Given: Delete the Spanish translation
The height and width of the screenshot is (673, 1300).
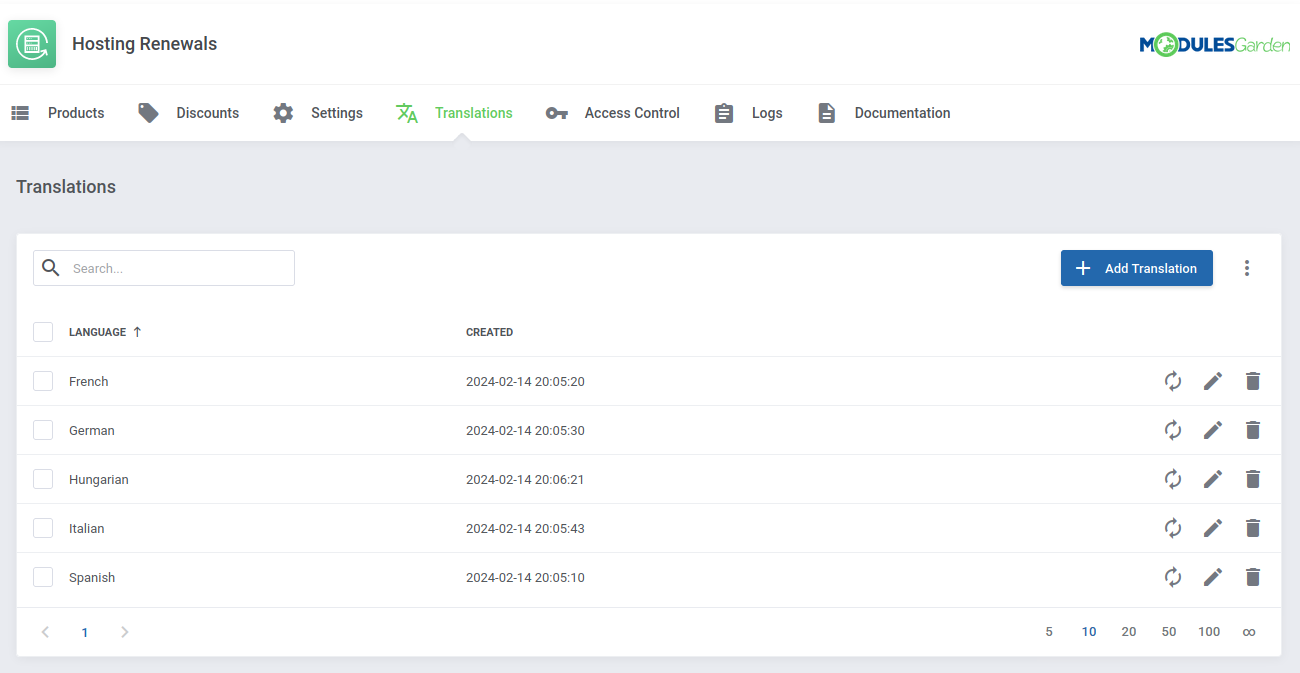Looking at the screenshot, I should [x=1253, y=577].
